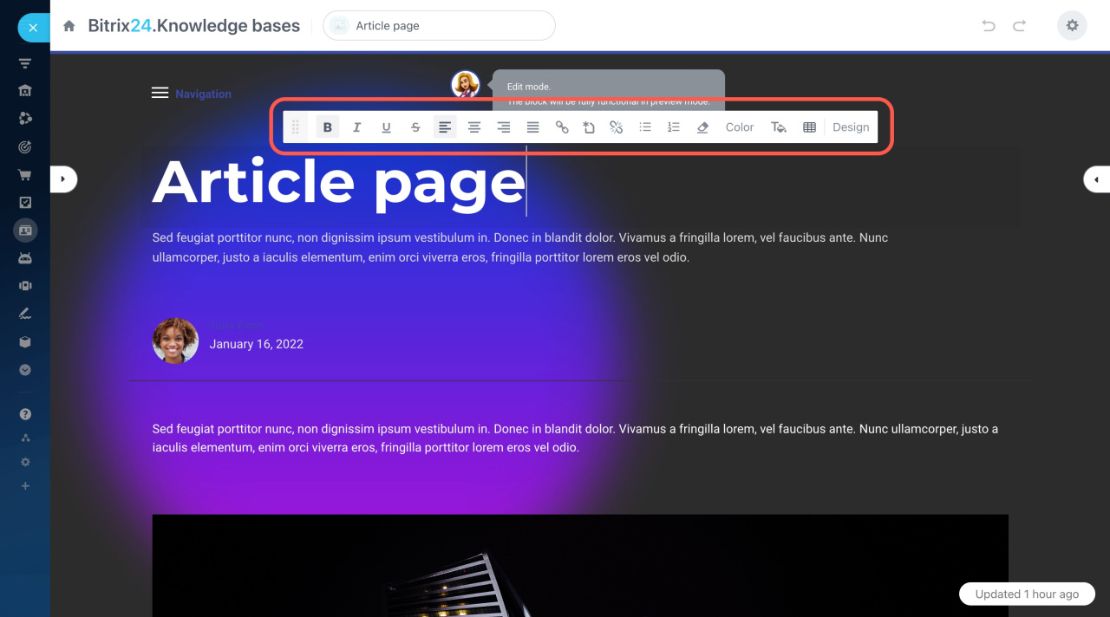Apply strikethrough to the selected text
1110x617 pixels.
pyautogui.click(x=416, y=127)
